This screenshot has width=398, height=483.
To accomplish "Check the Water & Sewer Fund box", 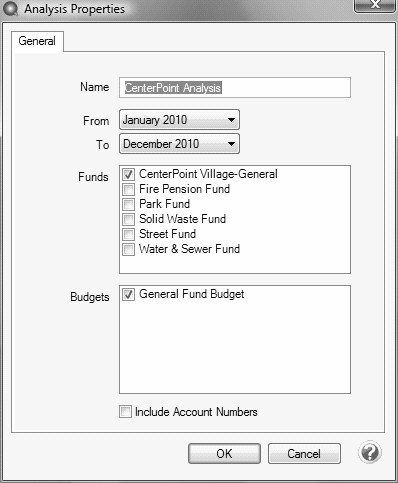I will pyautogui.click(x=128, y=249).
